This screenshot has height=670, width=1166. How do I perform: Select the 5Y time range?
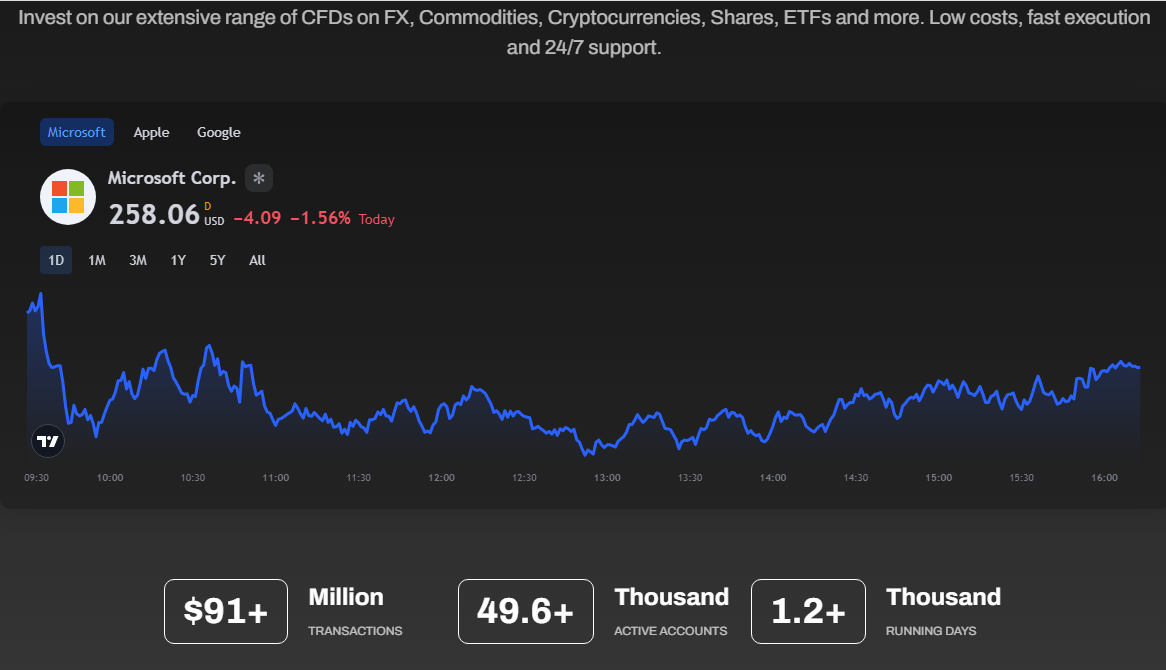(217, 260)
